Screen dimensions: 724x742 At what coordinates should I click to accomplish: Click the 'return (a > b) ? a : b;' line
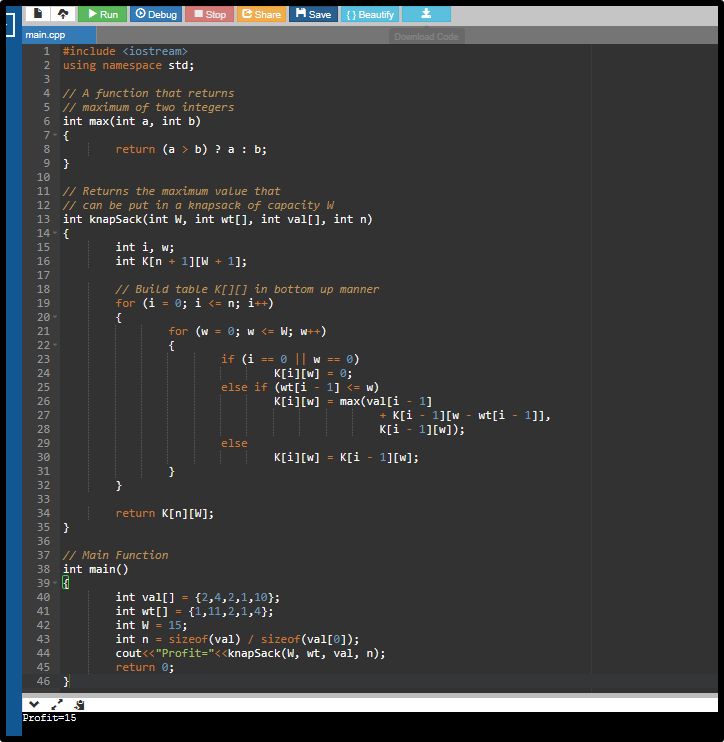coord(191,149)
